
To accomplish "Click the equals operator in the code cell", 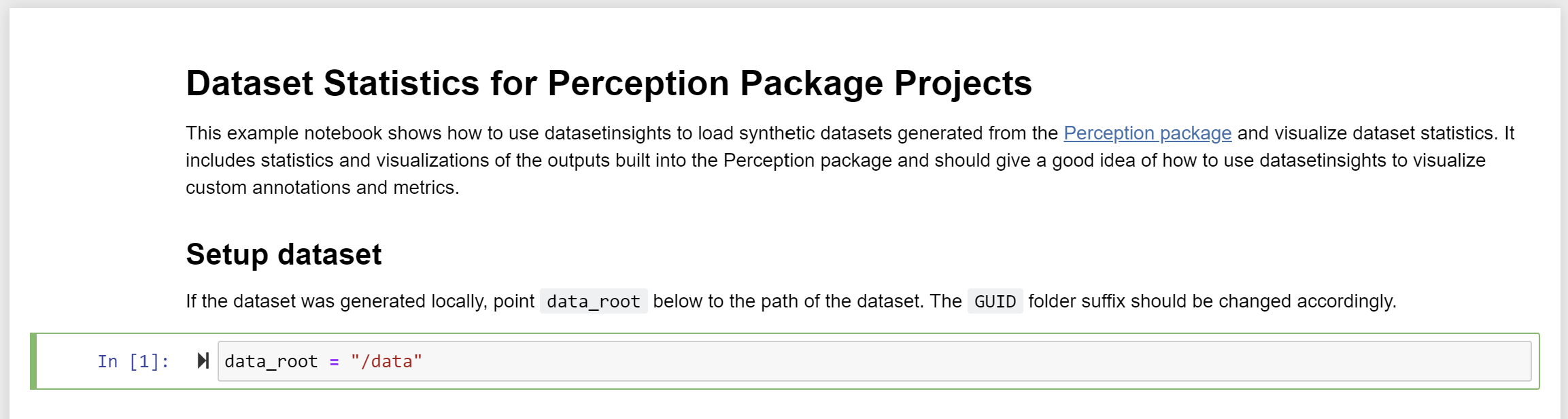I will tap(334, 361).
